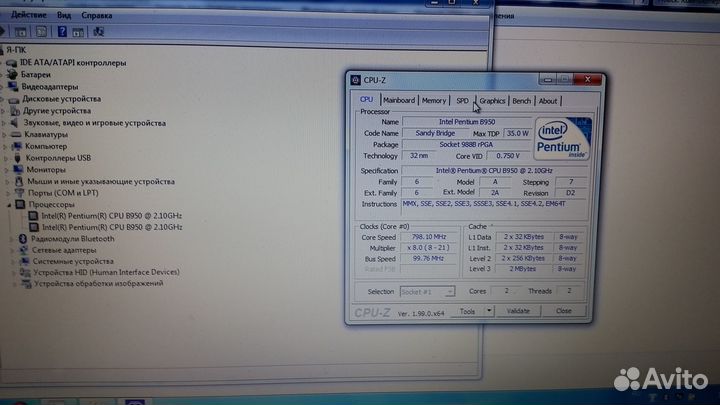Click the Intel Pentium inside logo
The height and width of the screenshot is (405, 720).
tap(562, 139)
